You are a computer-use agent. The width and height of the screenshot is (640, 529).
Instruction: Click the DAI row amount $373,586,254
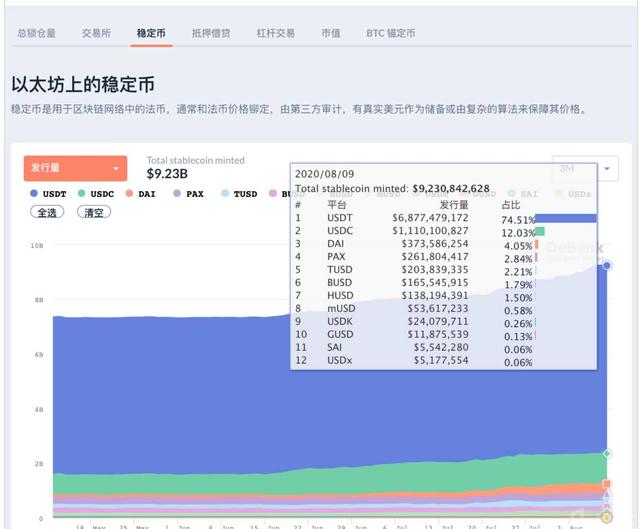tap(435, 244)
